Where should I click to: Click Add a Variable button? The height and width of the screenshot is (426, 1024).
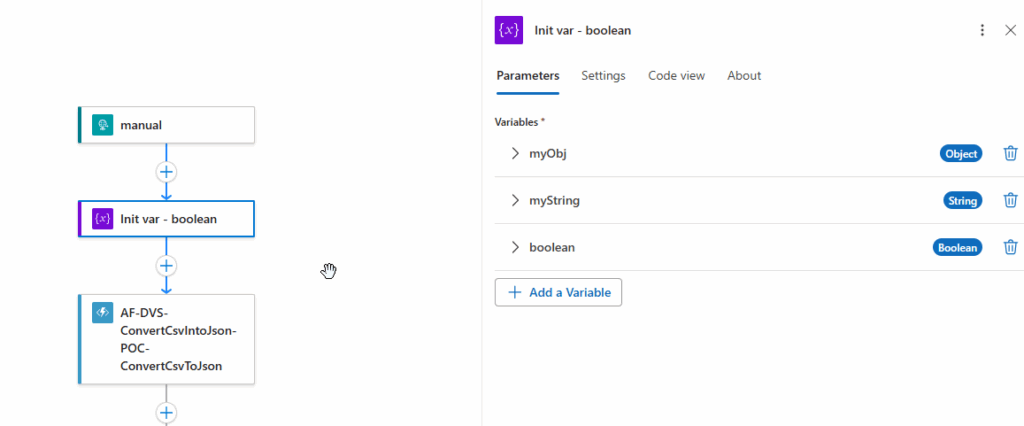tap(558, 292)
